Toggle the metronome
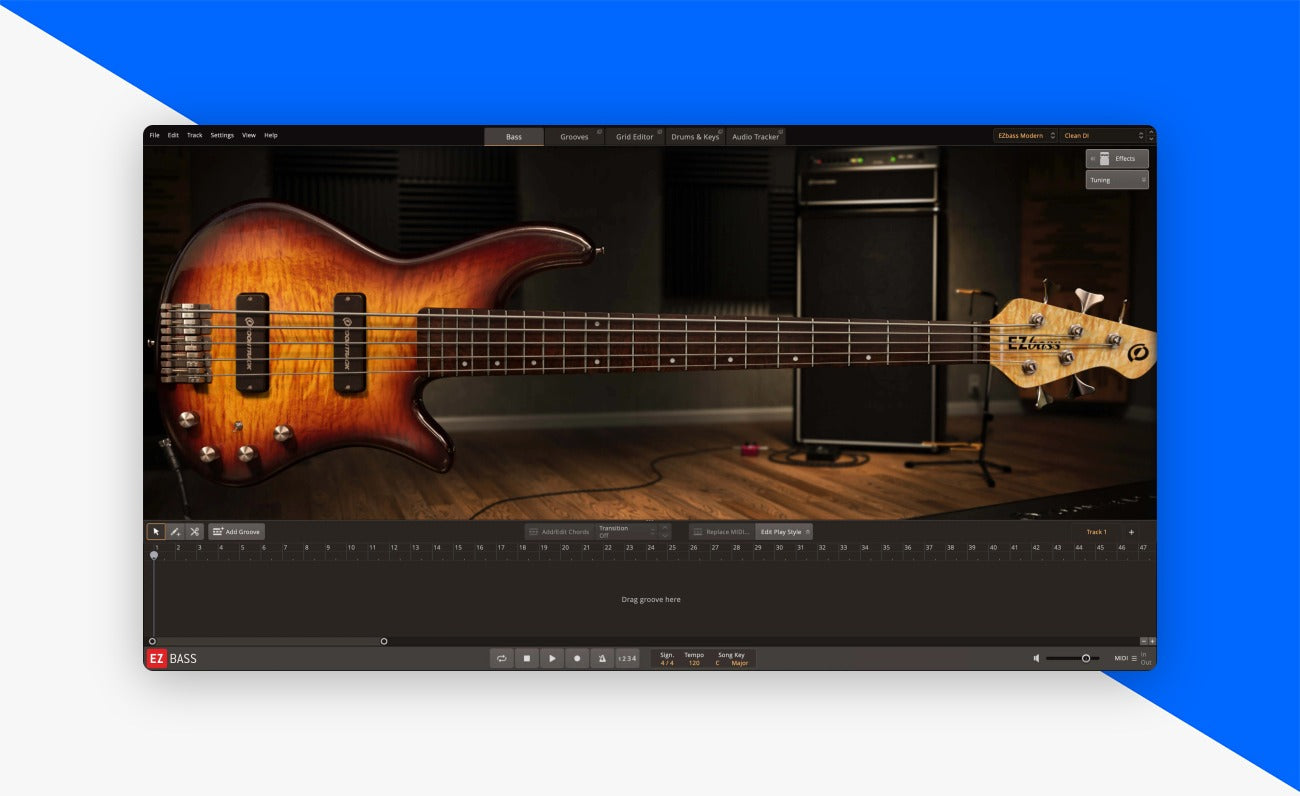 pyautogui.click(x=602, y=659)
